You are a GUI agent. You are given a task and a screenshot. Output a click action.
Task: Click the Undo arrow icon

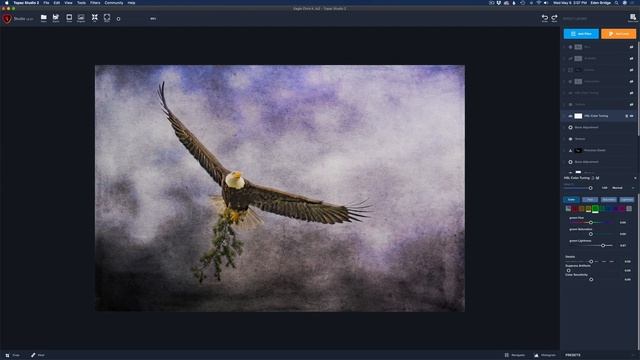[544, 18]
